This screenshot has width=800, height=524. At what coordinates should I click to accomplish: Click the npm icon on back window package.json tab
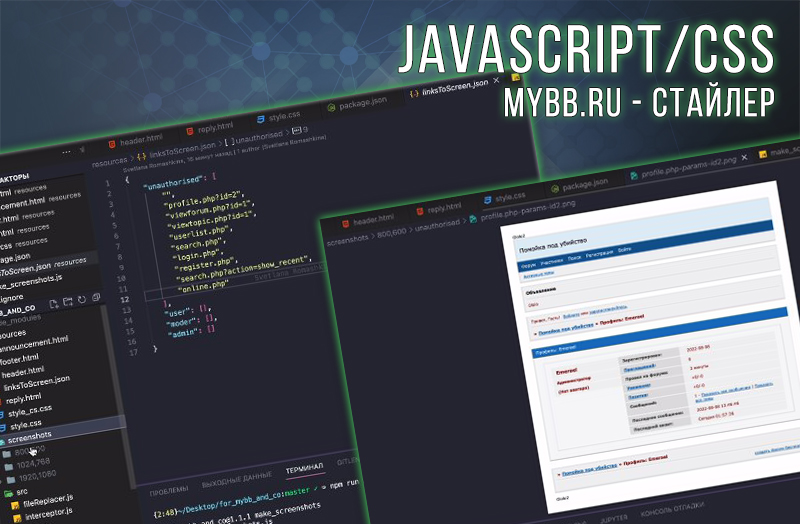331,108
